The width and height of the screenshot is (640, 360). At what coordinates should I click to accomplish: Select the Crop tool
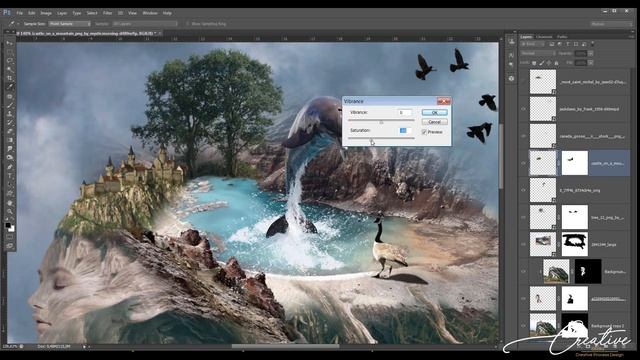(9, 78)
